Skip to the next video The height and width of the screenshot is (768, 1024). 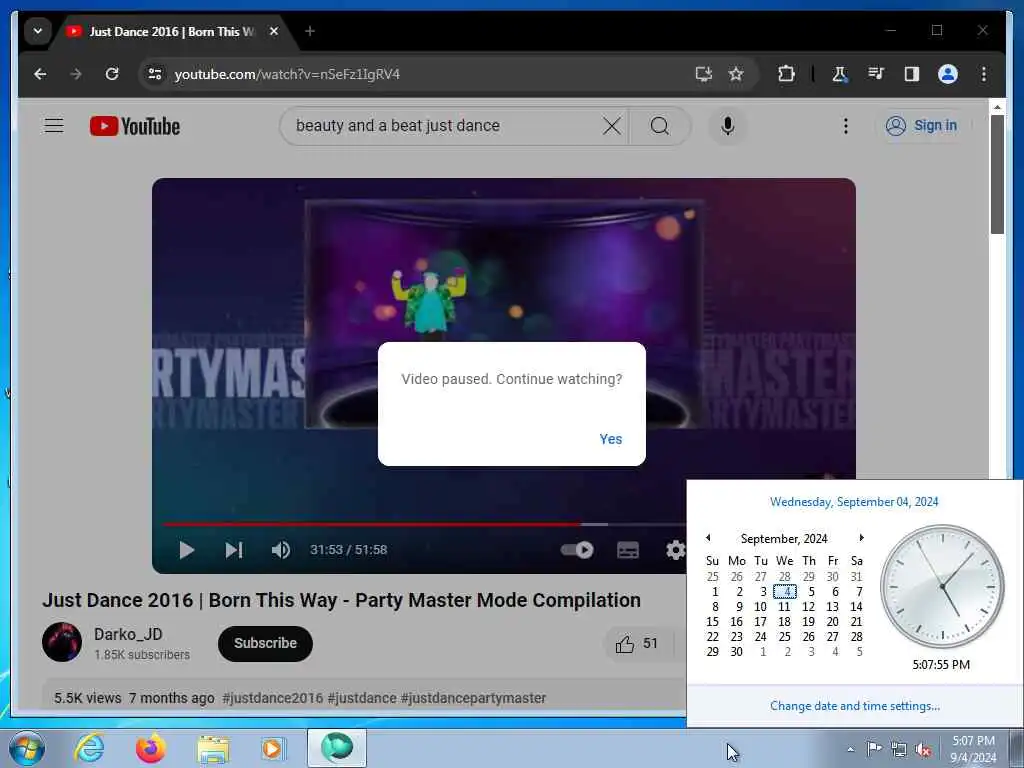pyautogui.click(x=234, y=550)
